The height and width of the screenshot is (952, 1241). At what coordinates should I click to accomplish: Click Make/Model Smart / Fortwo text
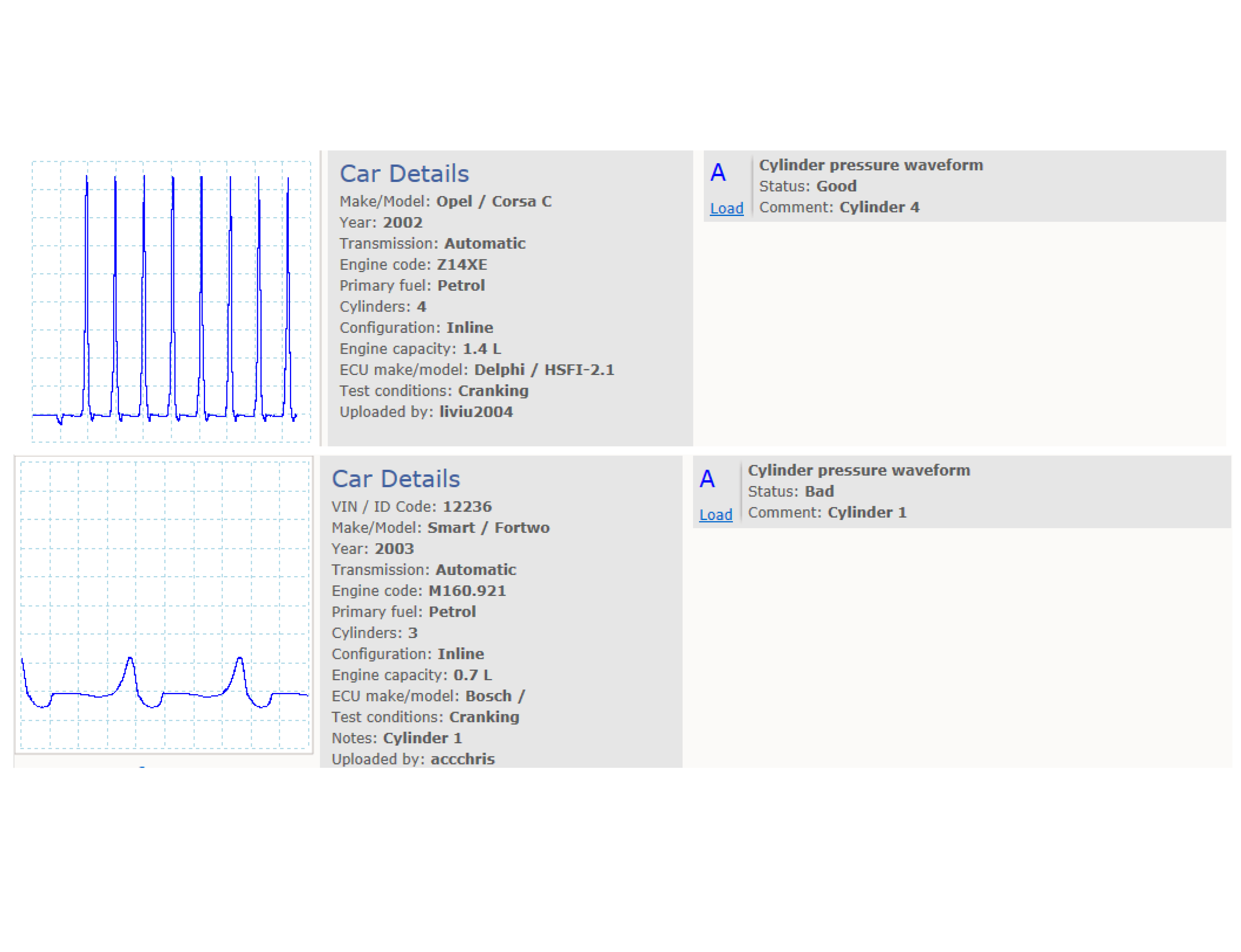441,528
